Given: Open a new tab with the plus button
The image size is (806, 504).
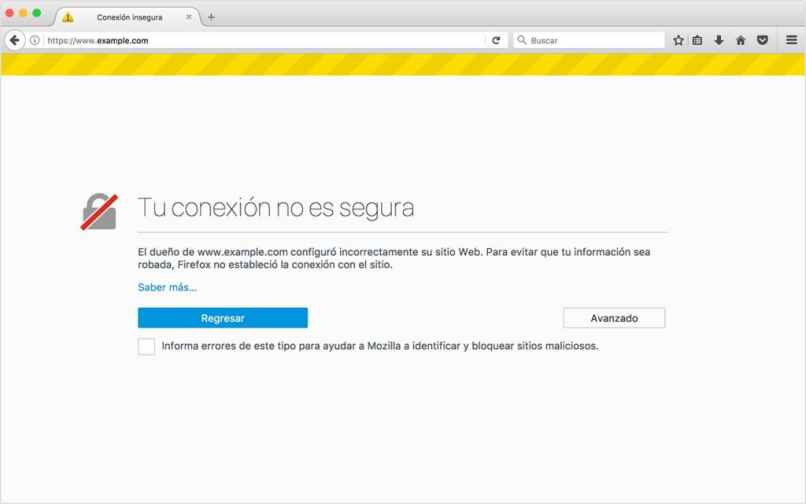Looking at the screenshot, I should (211, 17).
